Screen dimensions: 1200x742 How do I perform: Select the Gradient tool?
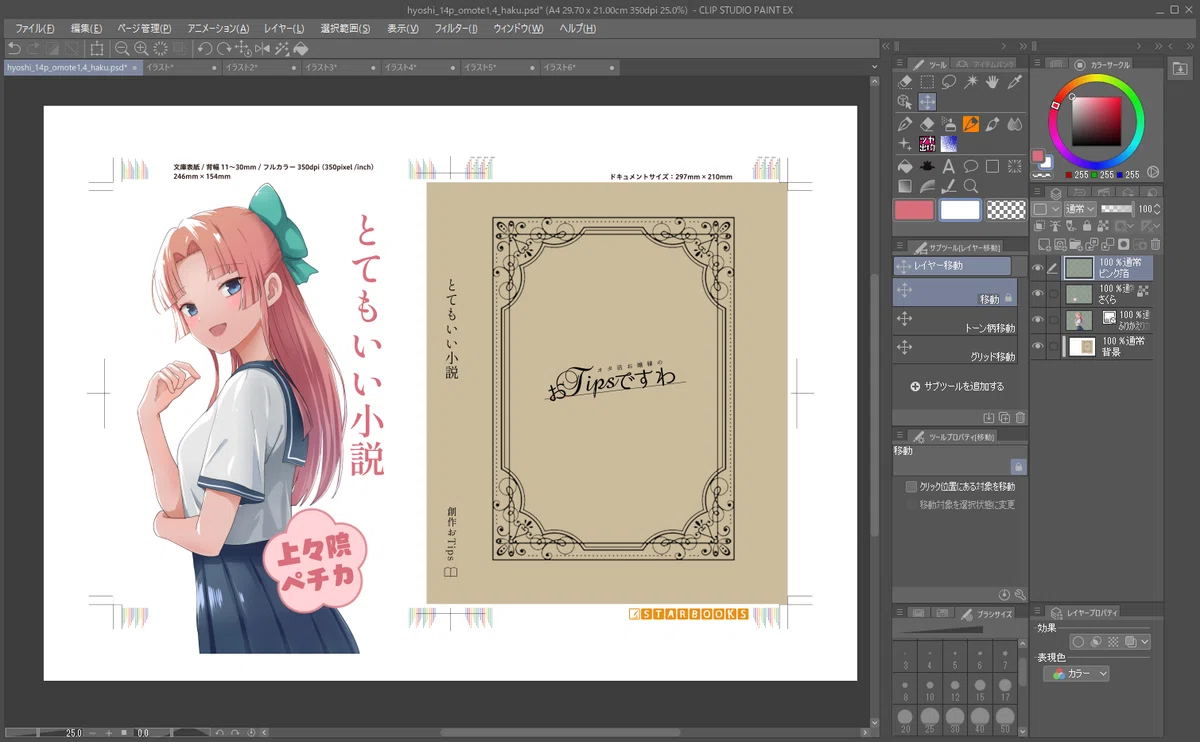[x=905, y=186]
